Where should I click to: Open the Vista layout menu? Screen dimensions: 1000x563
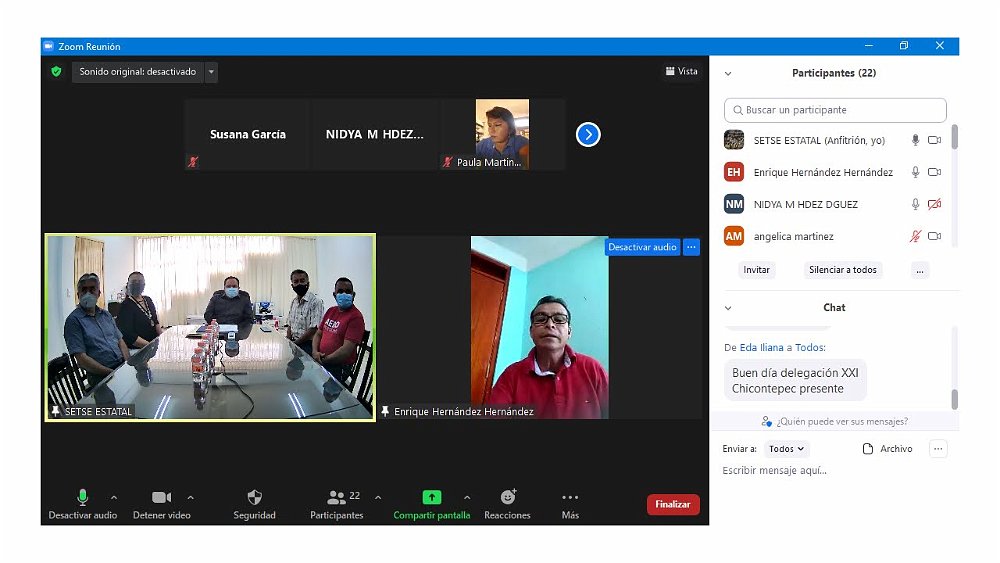681,72
